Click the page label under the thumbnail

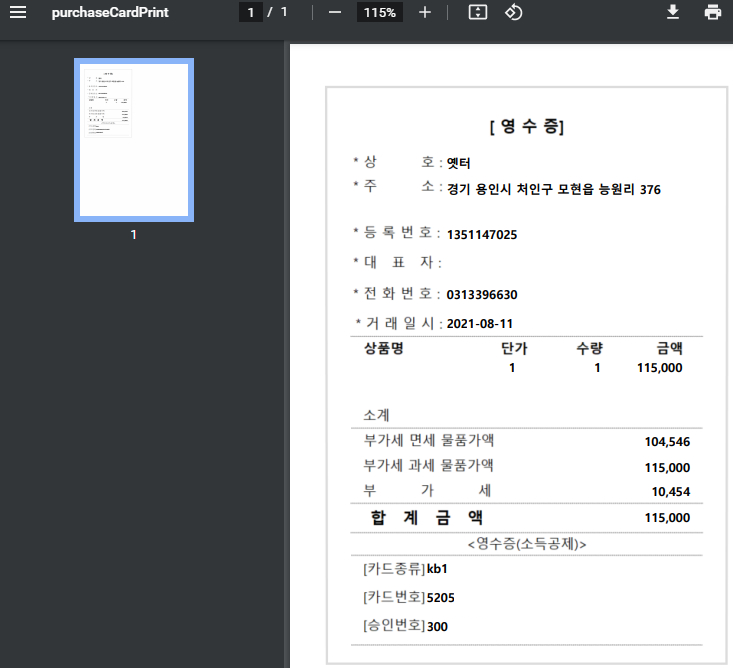134,235
